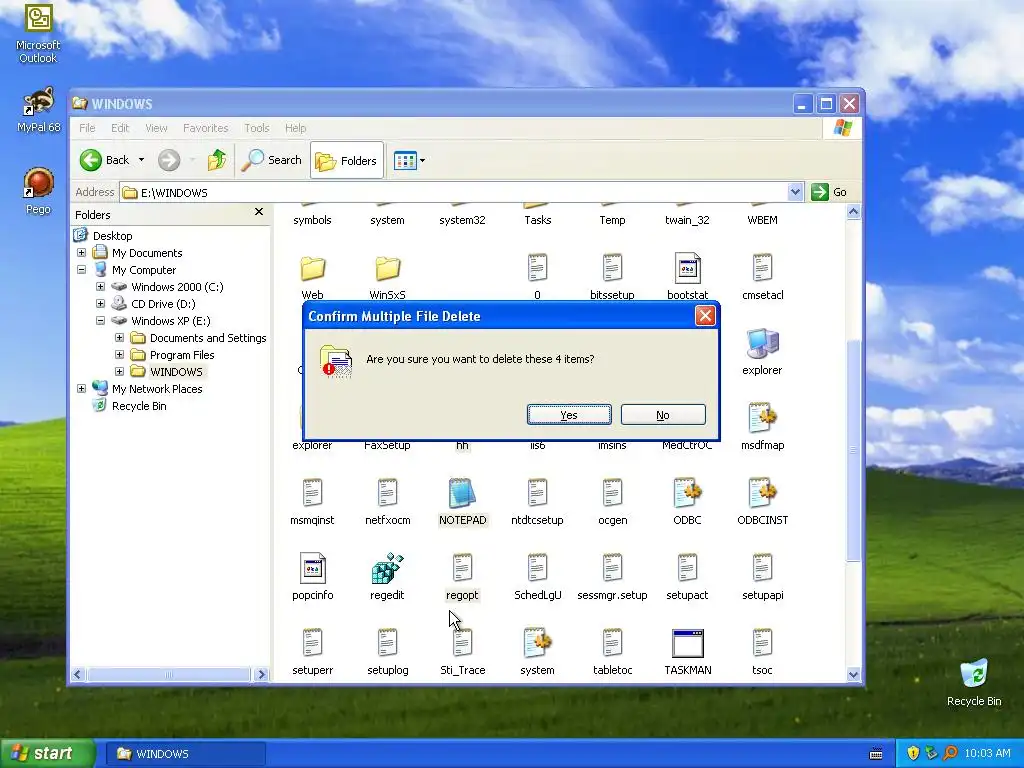Open the Edit menu

tap(120, 128)
